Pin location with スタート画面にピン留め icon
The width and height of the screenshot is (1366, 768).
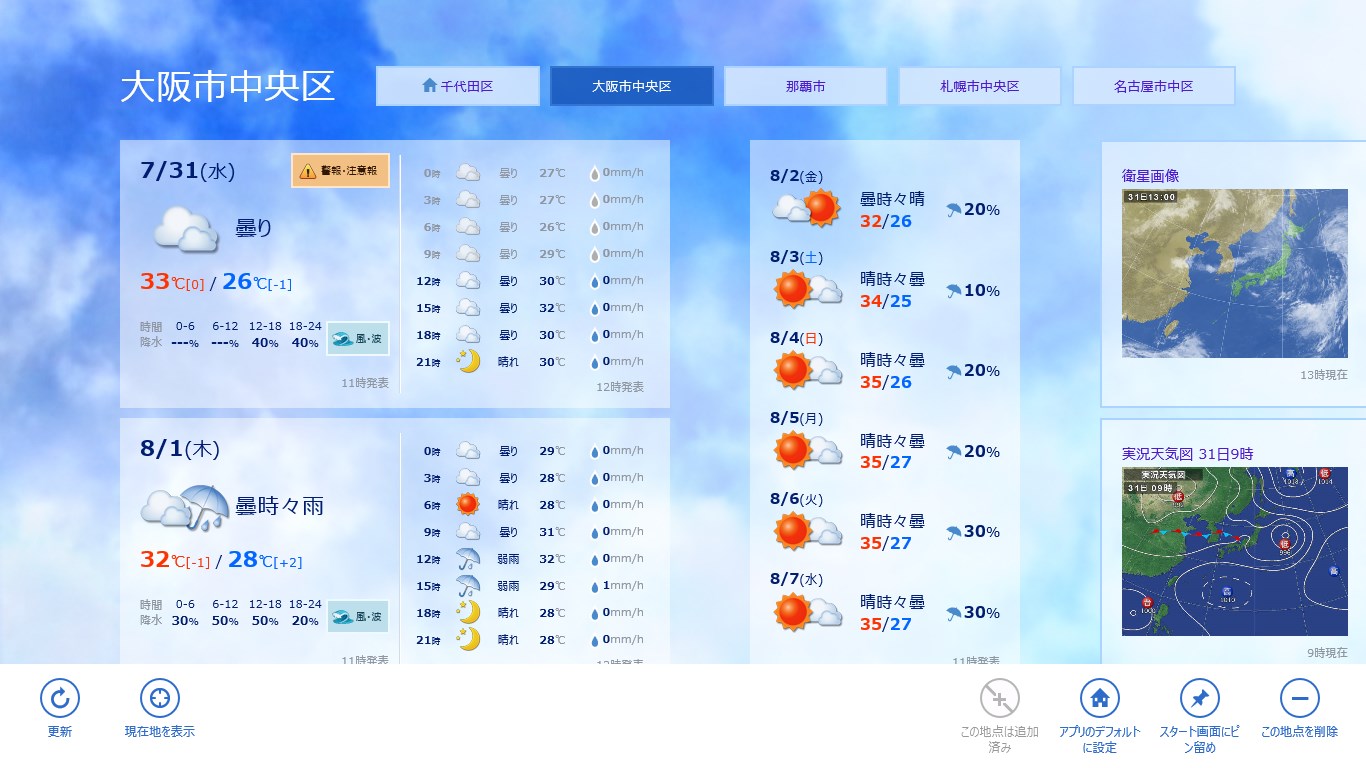(x=1200, y=698)
